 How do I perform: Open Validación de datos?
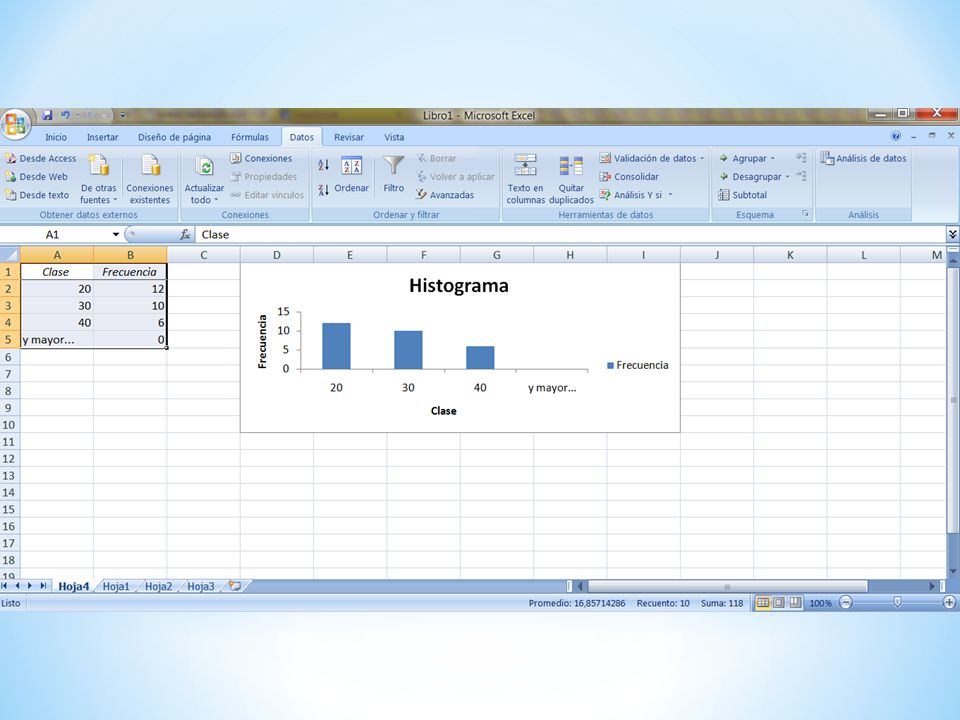click(648, 158)
